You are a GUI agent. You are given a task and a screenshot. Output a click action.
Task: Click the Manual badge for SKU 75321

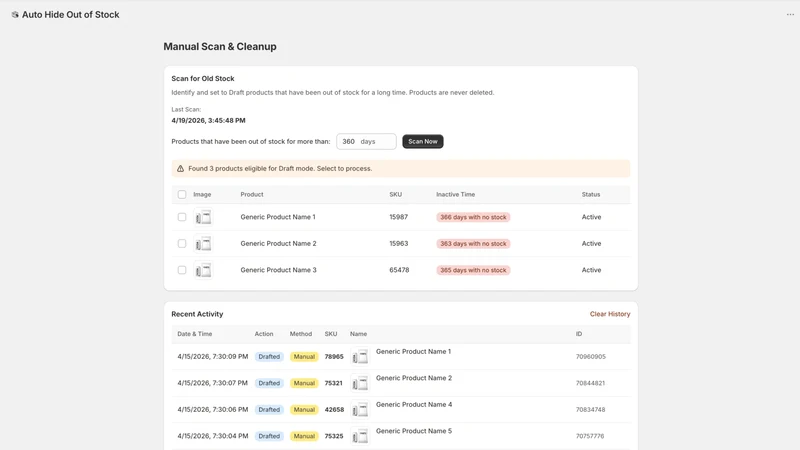(x=304, y=383)
